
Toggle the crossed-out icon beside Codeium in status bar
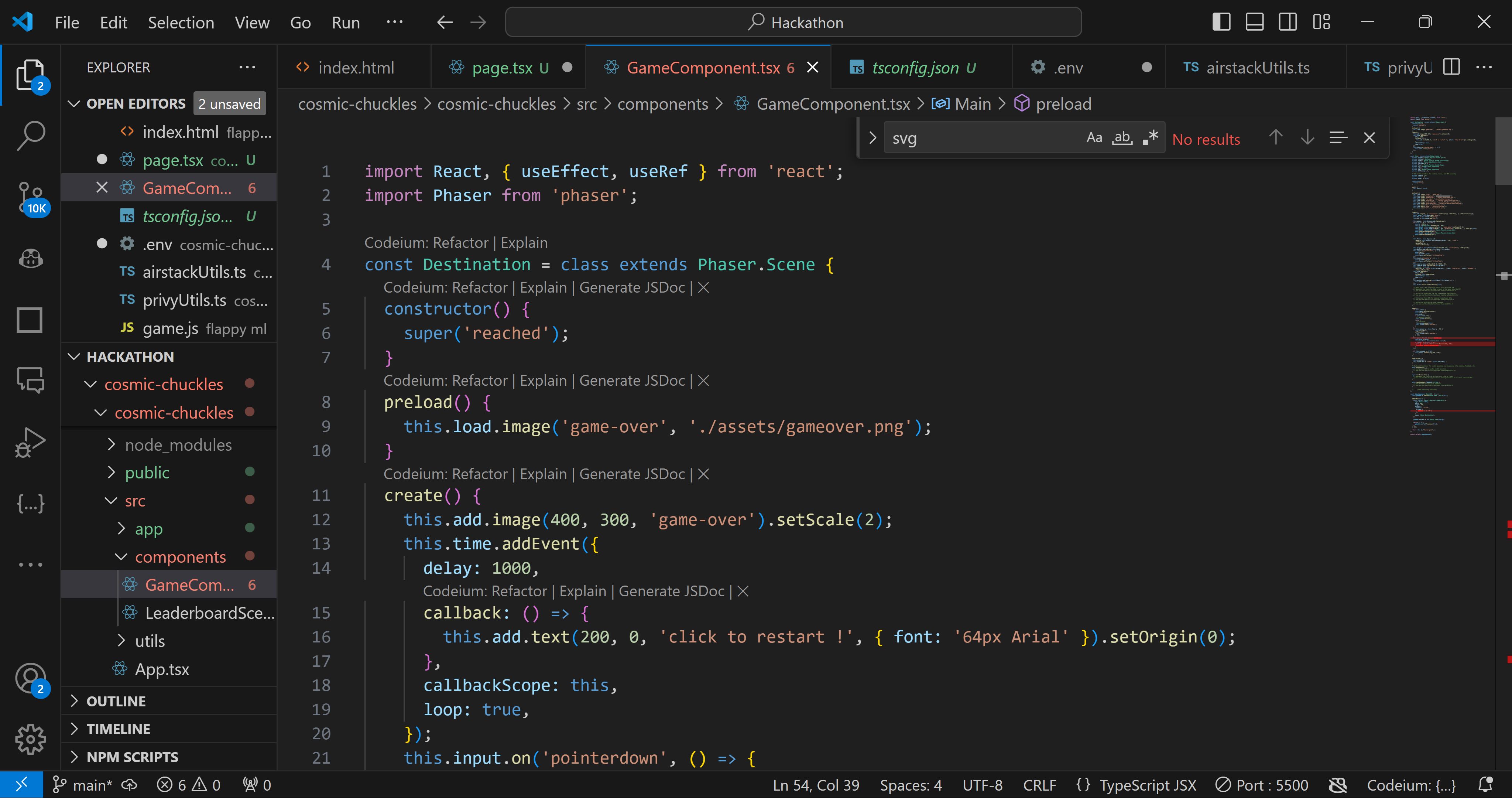[1338, 785]
